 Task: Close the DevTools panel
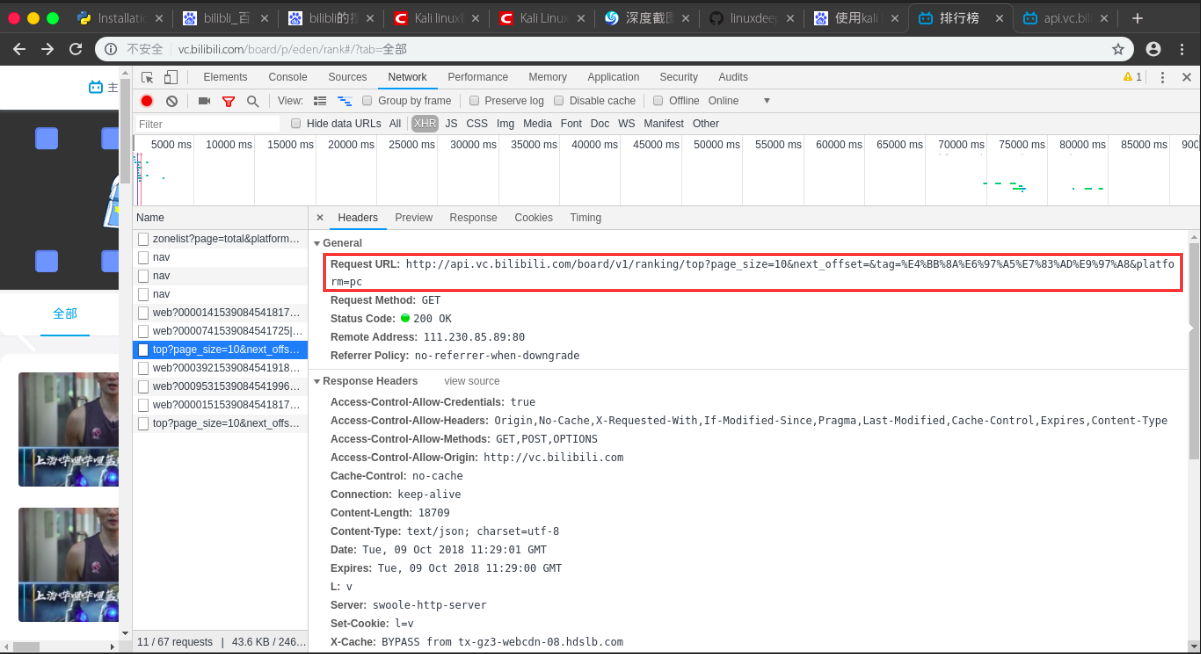point(1187,77)
